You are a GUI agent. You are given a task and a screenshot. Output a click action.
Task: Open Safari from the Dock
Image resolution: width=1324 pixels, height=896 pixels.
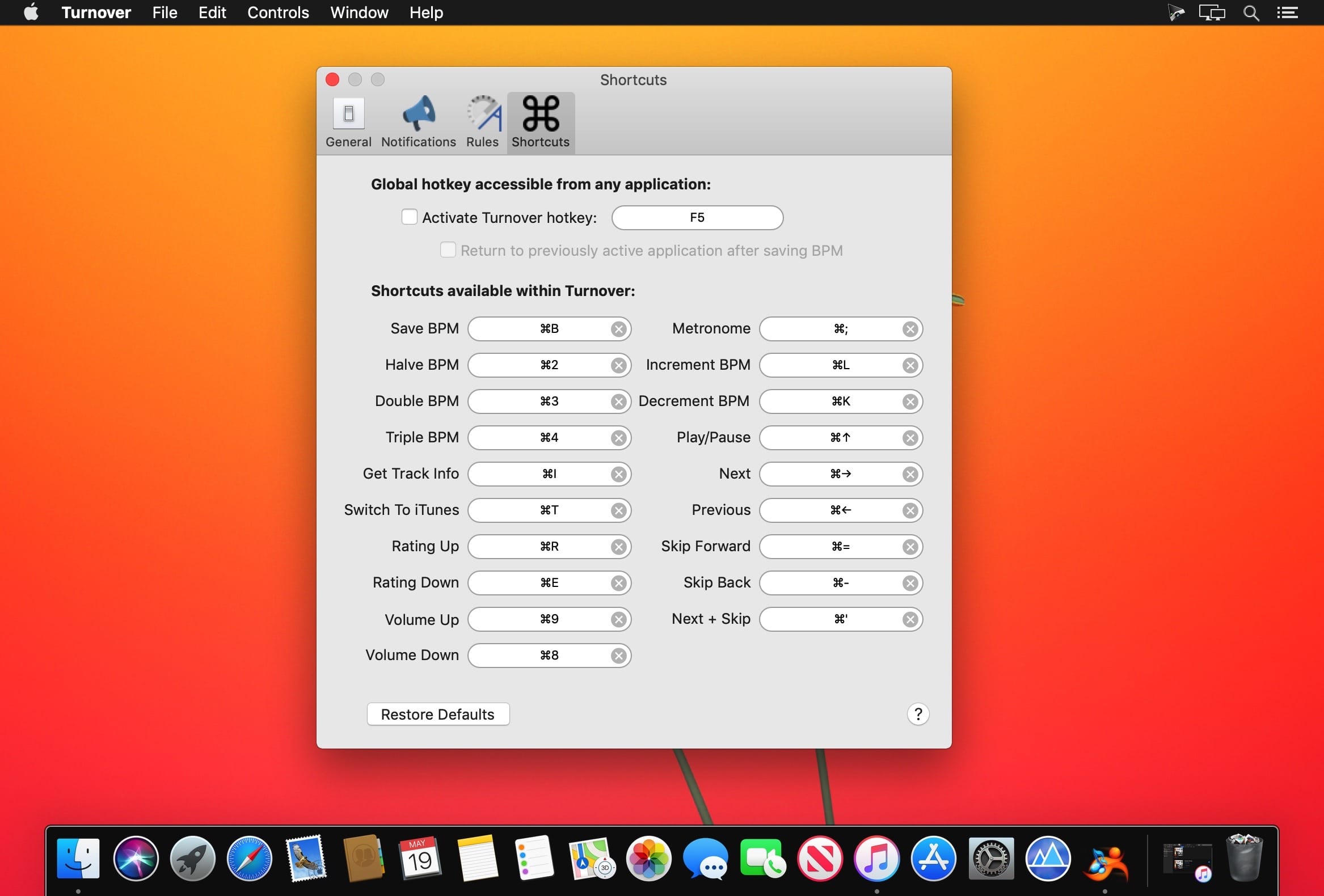tap(249, 859)
